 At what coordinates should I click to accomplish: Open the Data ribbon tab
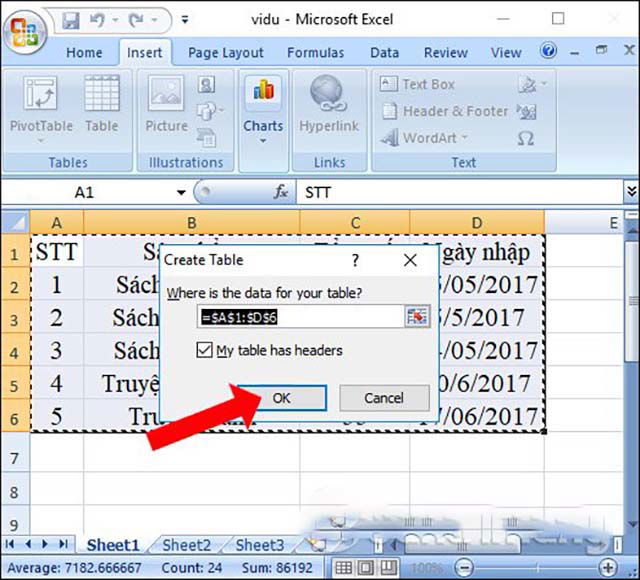pos(384,53)
